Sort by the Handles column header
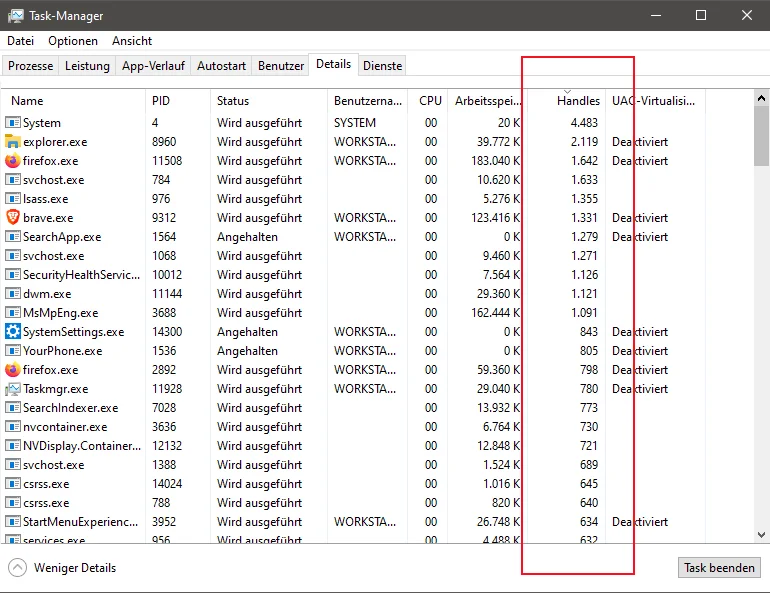770x593 pixels. [x=567, y=101]
